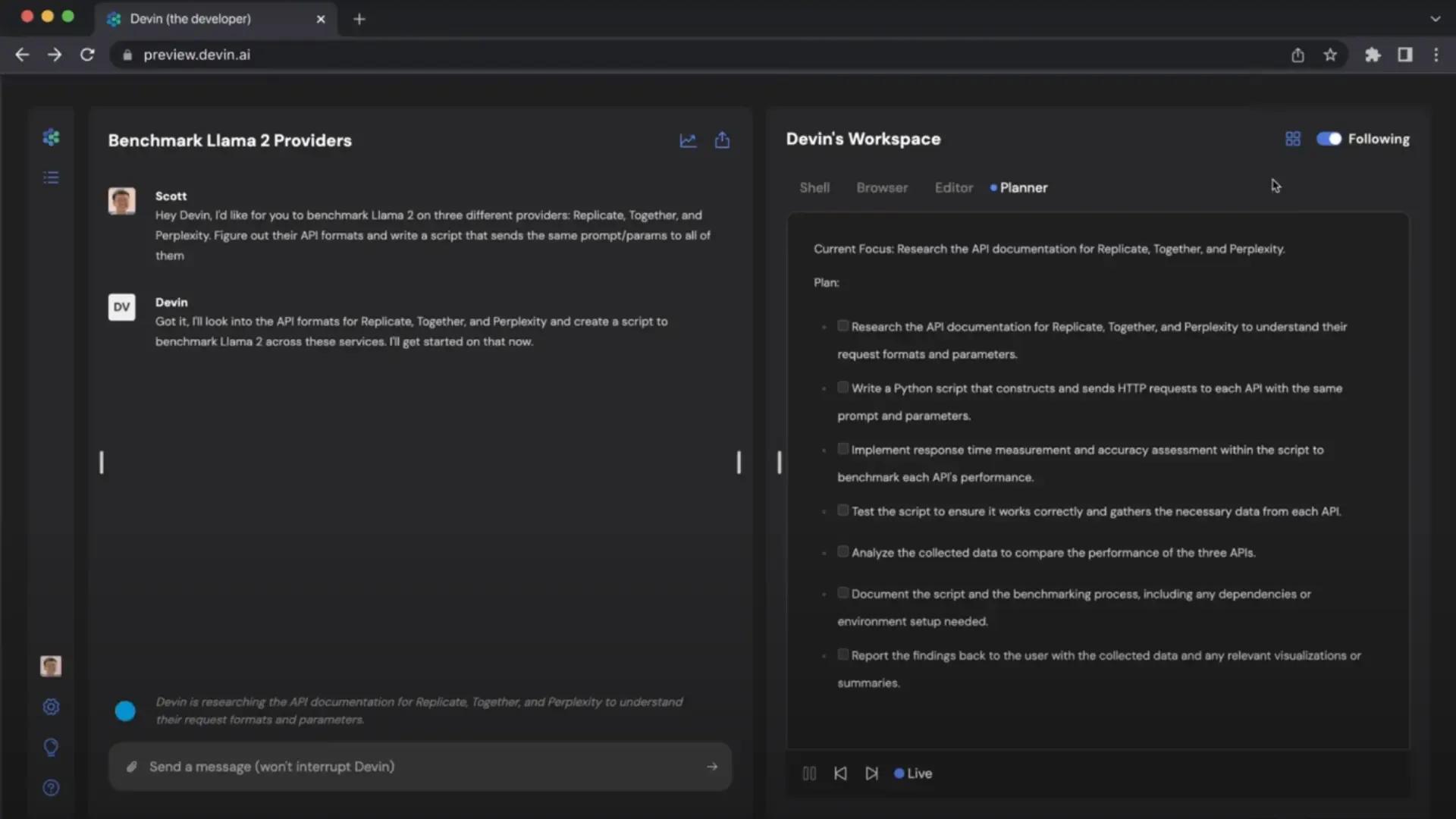Share the Benchmark Llama 2 session
Image resolution: width=1456 pixels, height=819 pixels.
722,140
